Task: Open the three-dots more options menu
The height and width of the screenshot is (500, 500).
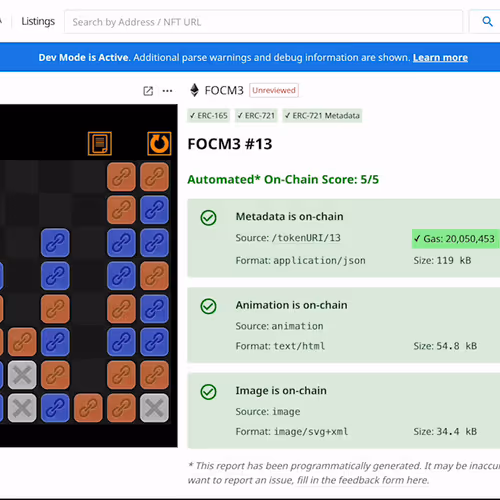Action: pyautogui.click(x=167, y=91)
